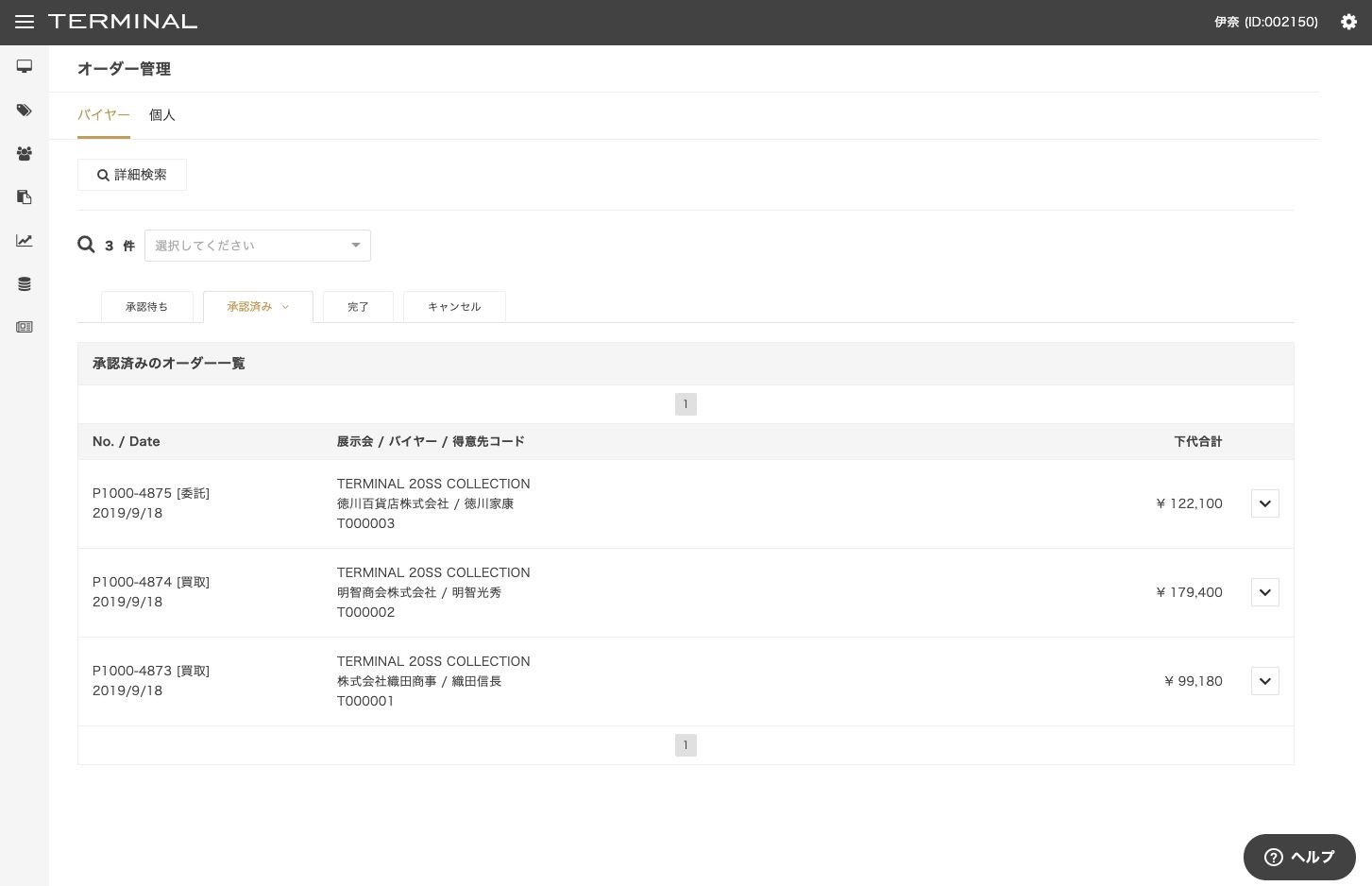Image resolution: width=1372 pixels, height=886 pixels.
Task: Select the 完了 status tab
Action: tap(358, 307)
